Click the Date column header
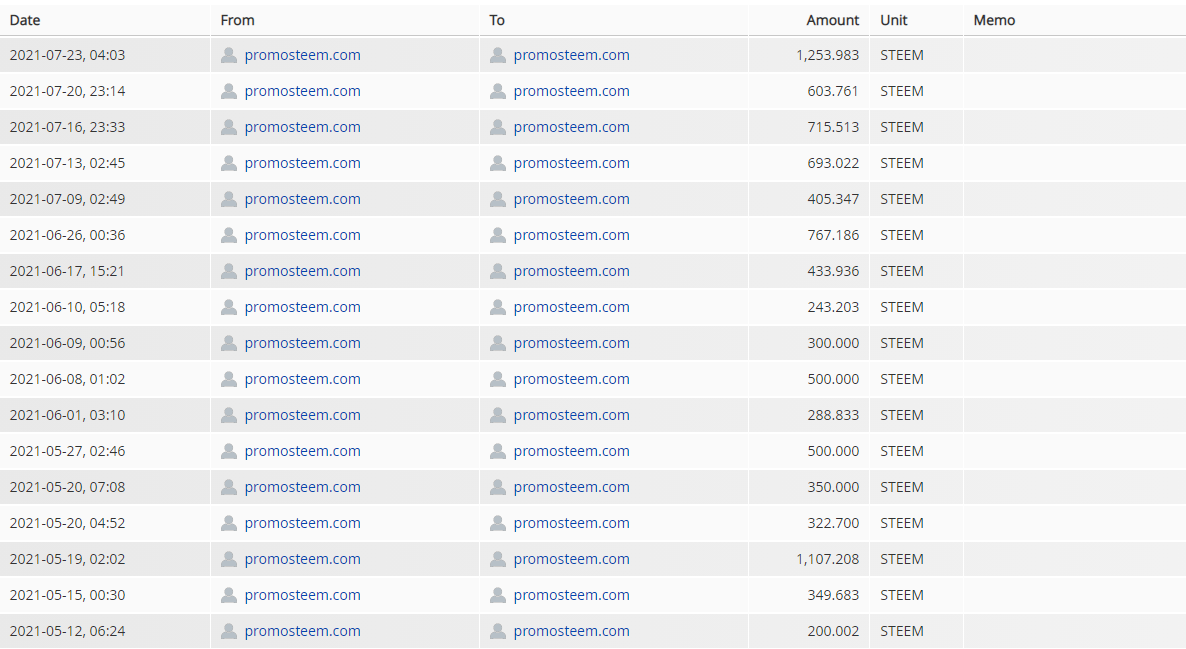 (25, 20)
